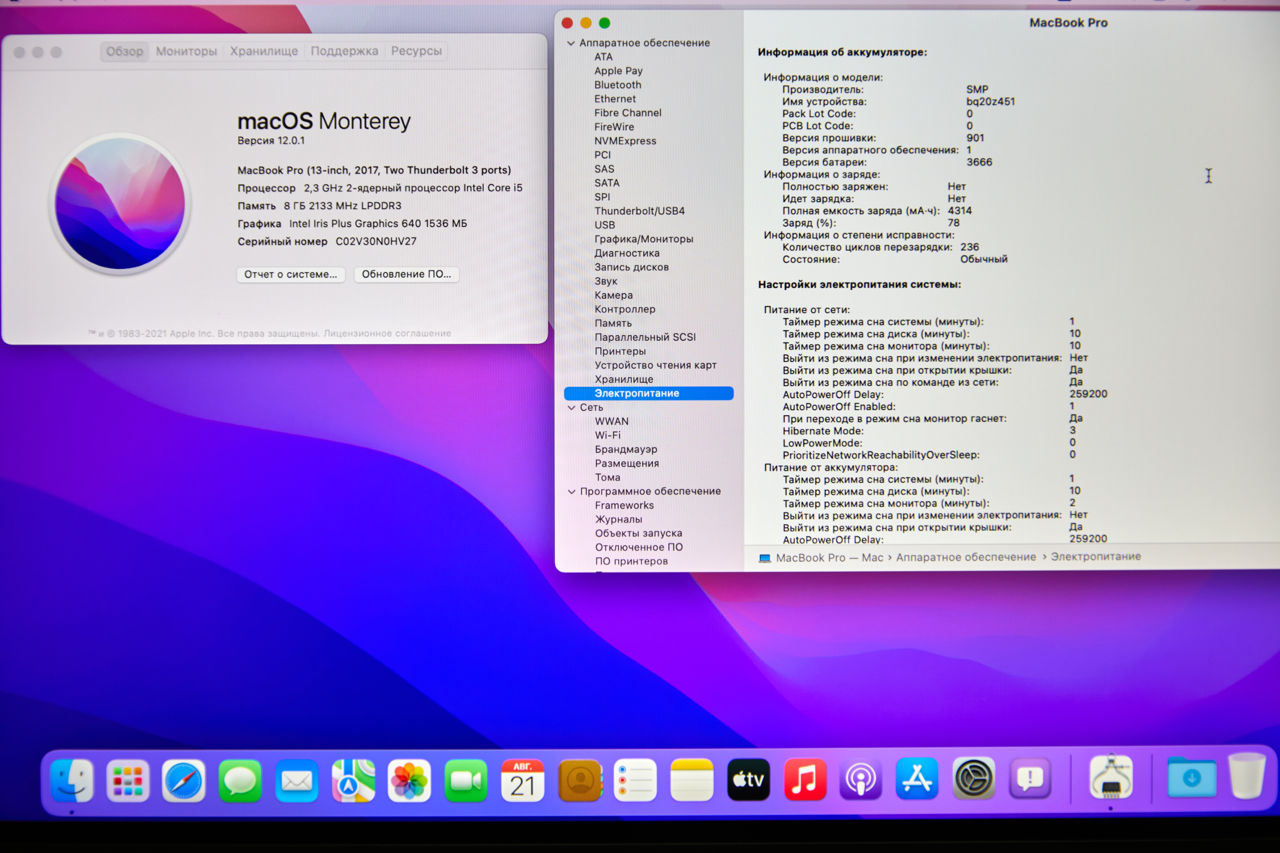The width and height of the screenshot is (1280, 853).
Task: Switch to Мониторы tab
Action: tap(186, 51)
